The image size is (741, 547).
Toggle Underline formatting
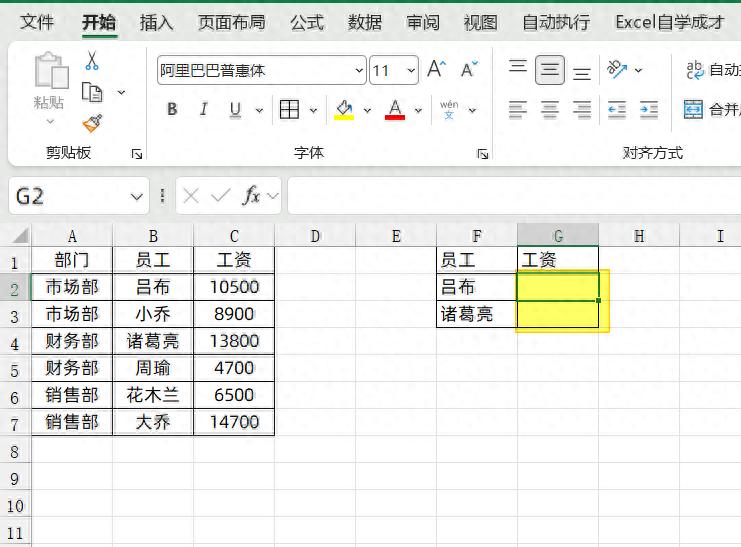click(x=235, y=110)
